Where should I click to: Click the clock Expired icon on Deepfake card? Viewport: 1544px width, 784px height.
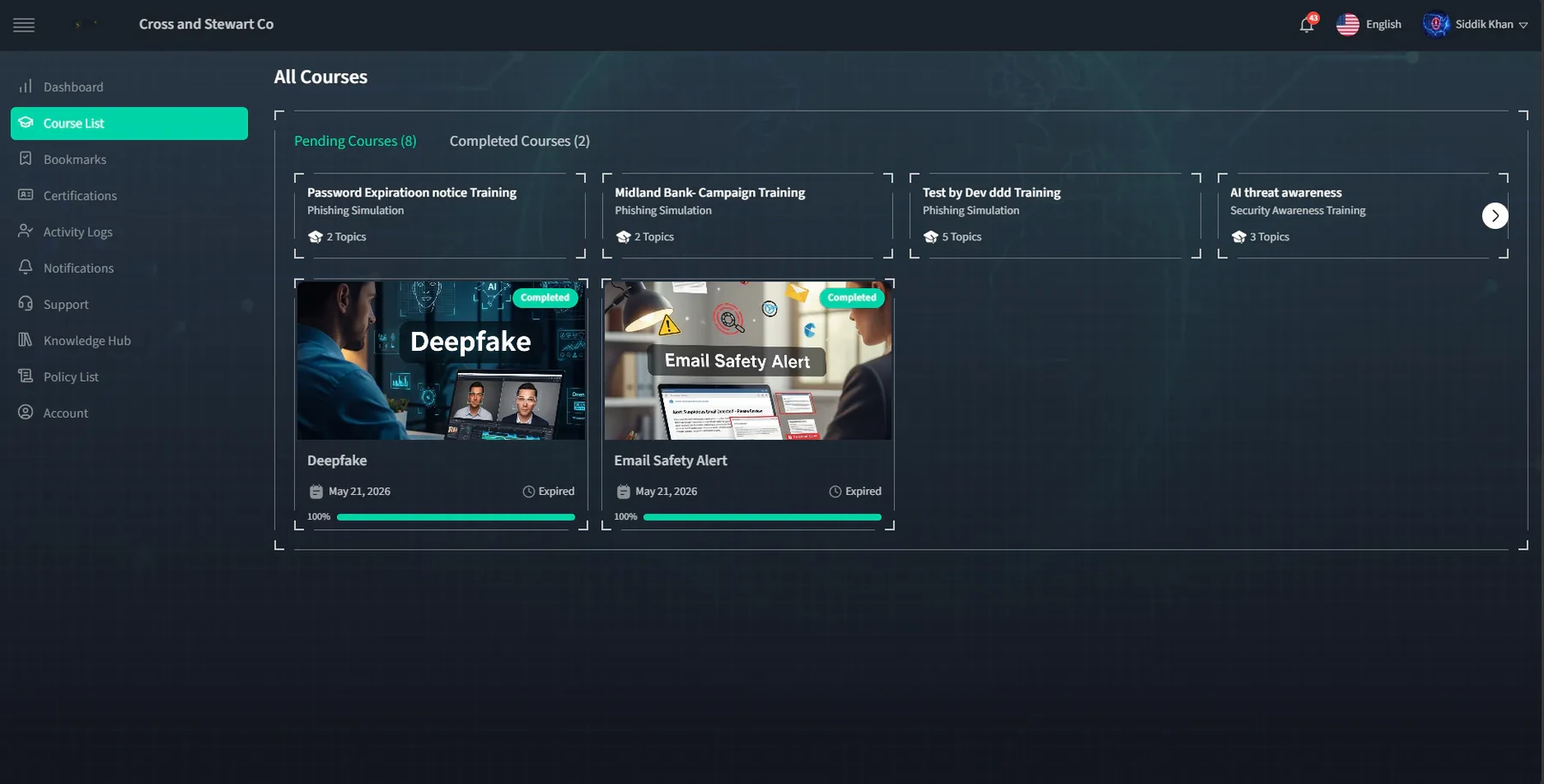[x=528, y=492]
